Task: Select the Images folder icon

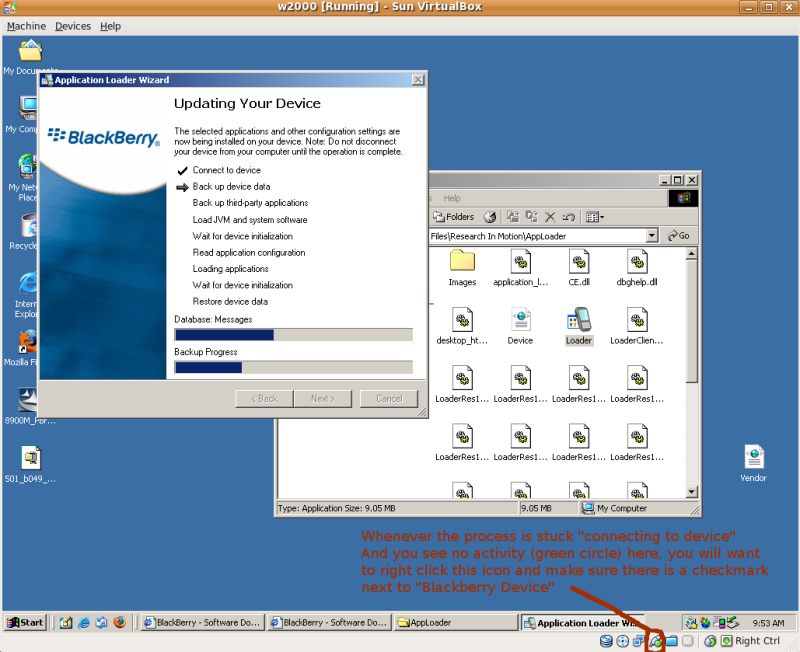Action: [x=462, y=261]
